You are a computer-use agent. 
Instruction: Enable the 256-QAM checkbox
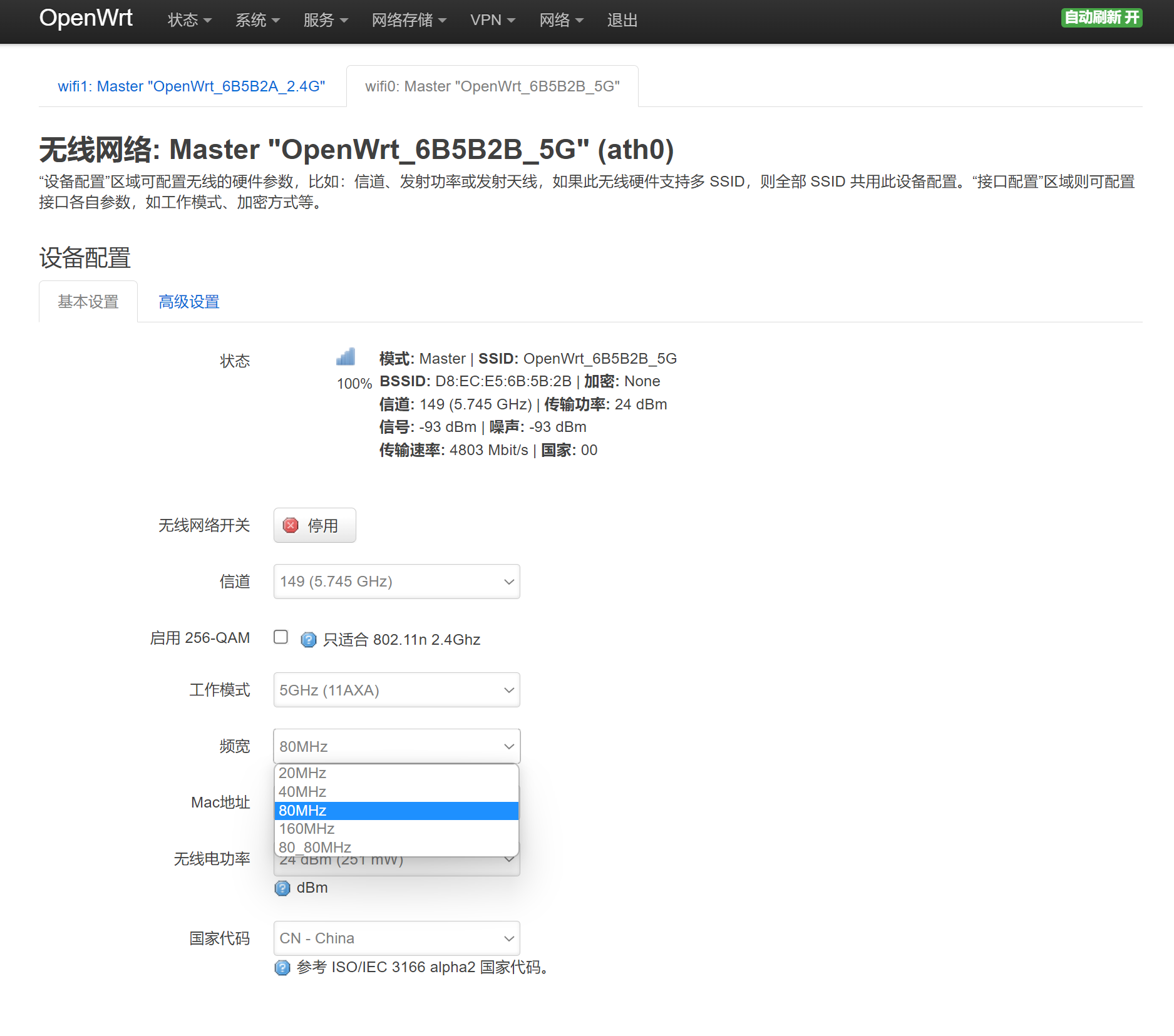point(281,637)
